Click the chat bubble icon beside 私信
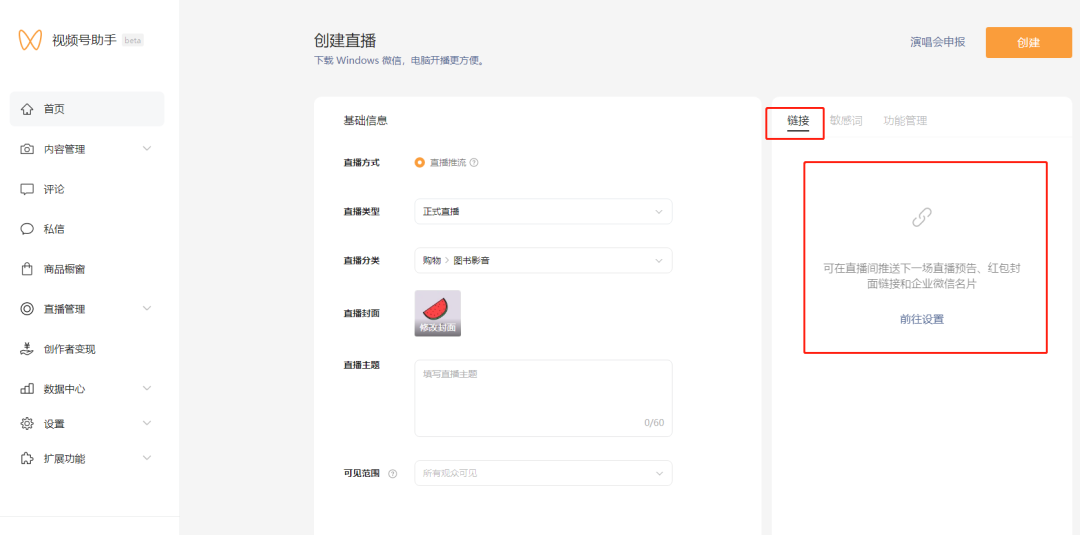Image resolution: width=1080 pixels, height=535 pixels. [27, 229]
